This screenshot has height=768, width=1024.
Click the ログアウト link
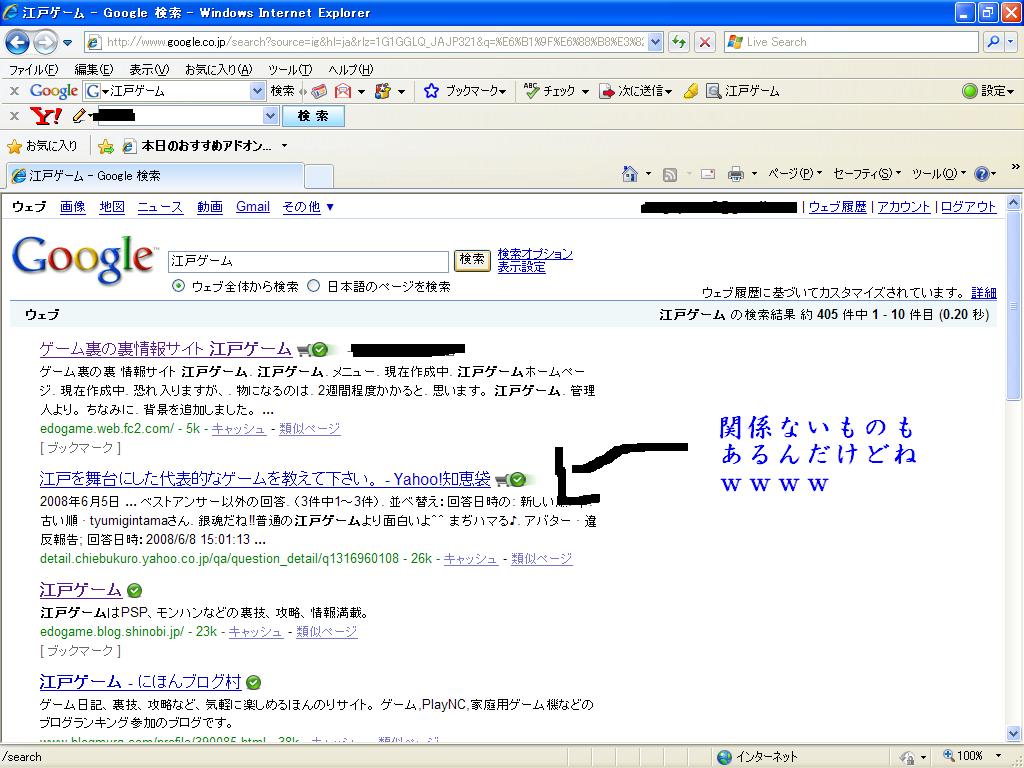[968, 207]
